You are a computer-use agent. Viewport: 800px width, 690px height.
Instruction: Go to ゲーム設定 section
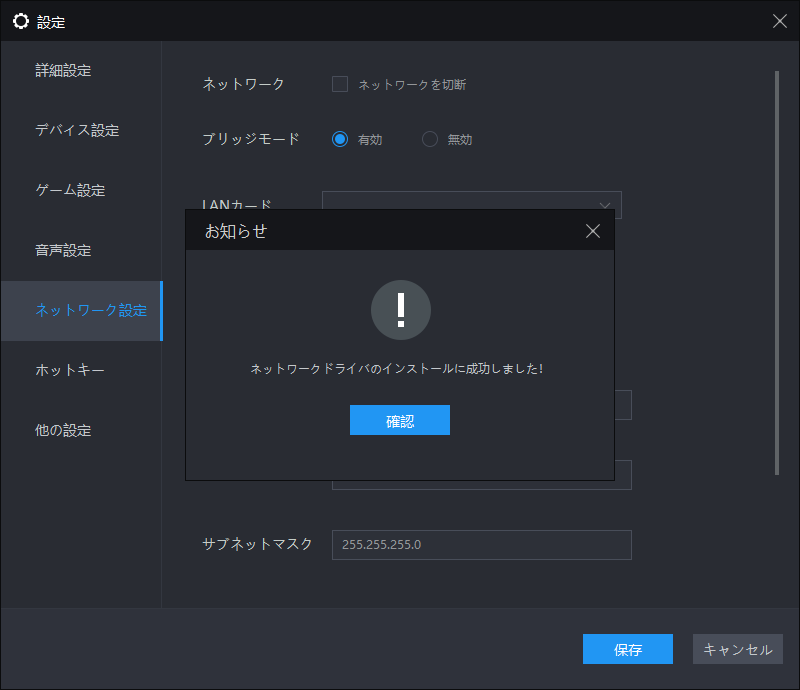tap(70, 191)
